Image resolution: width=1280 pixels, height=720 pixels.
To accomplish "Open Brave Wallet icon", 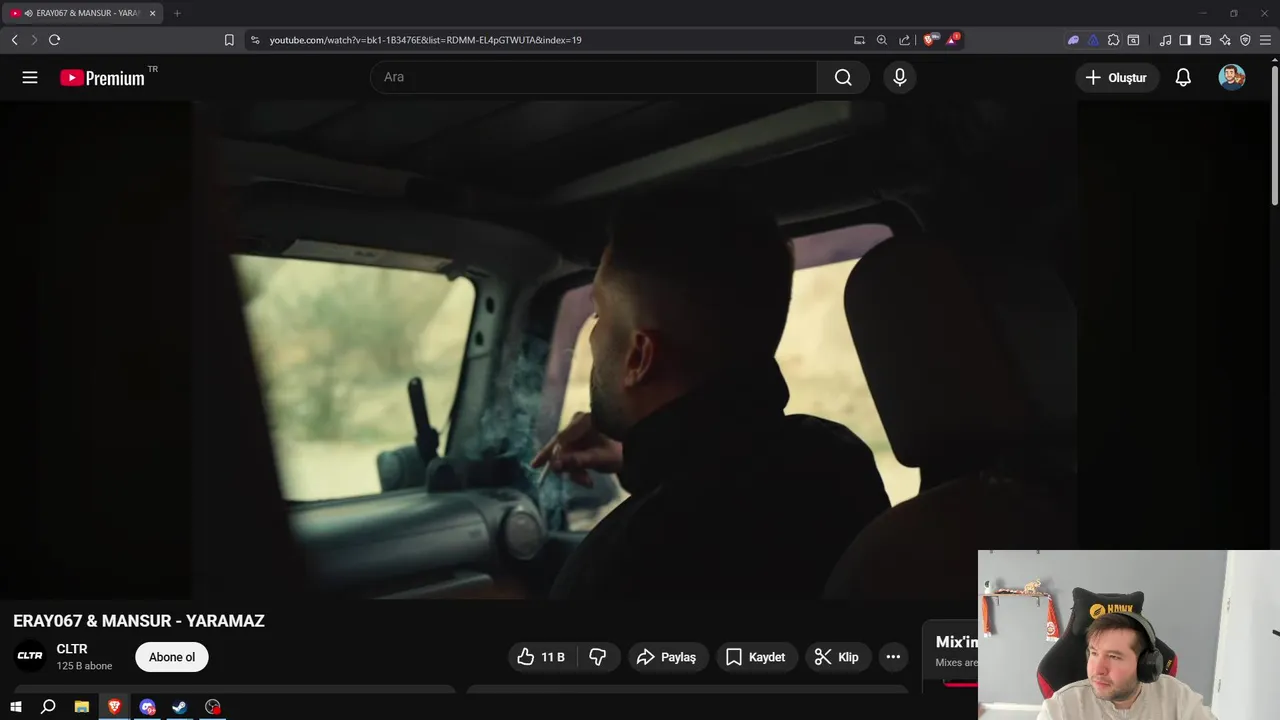I will point(1205,40).
